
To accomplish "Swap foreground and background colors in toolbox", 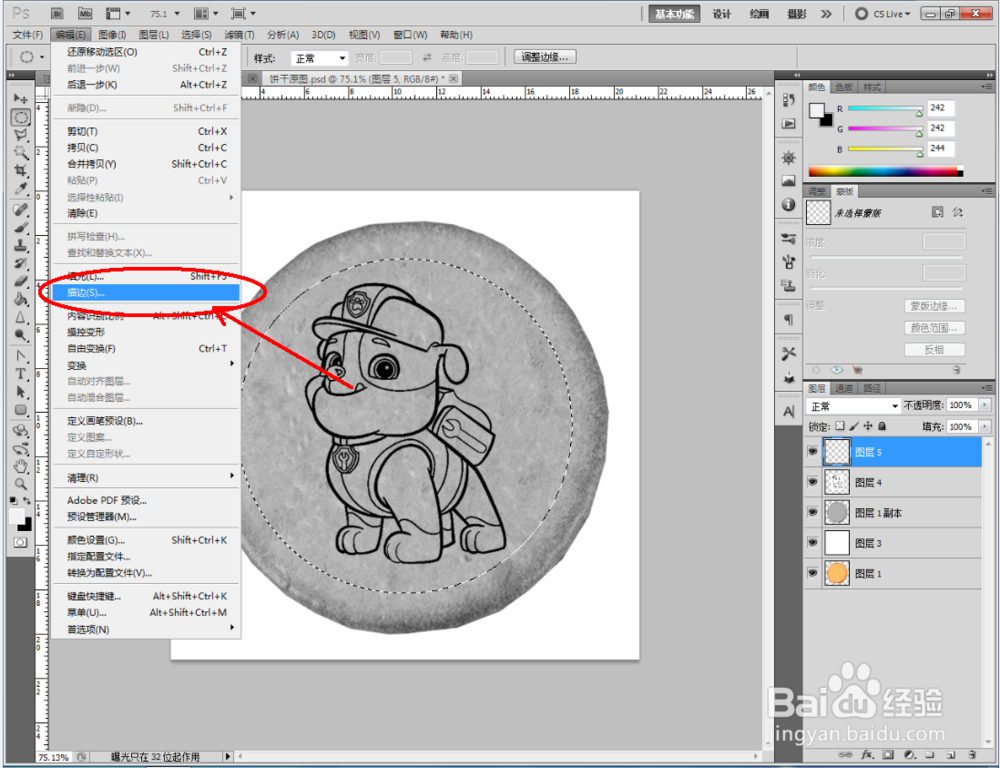I will 27,501.
